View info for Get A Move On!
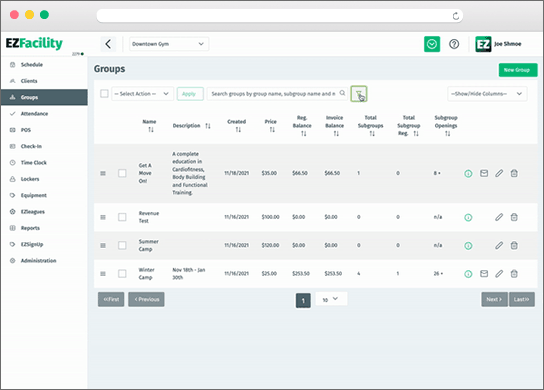 468,173
